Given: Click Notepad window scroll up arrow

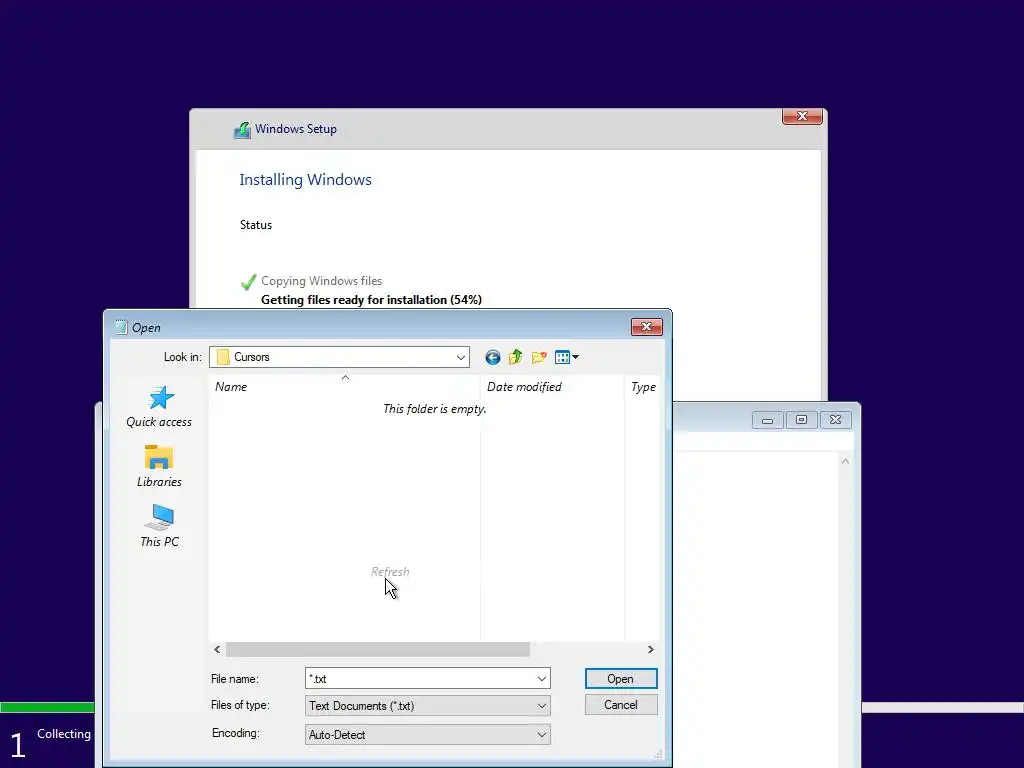Looking at the screenshot, I should (x=845, y=461).
